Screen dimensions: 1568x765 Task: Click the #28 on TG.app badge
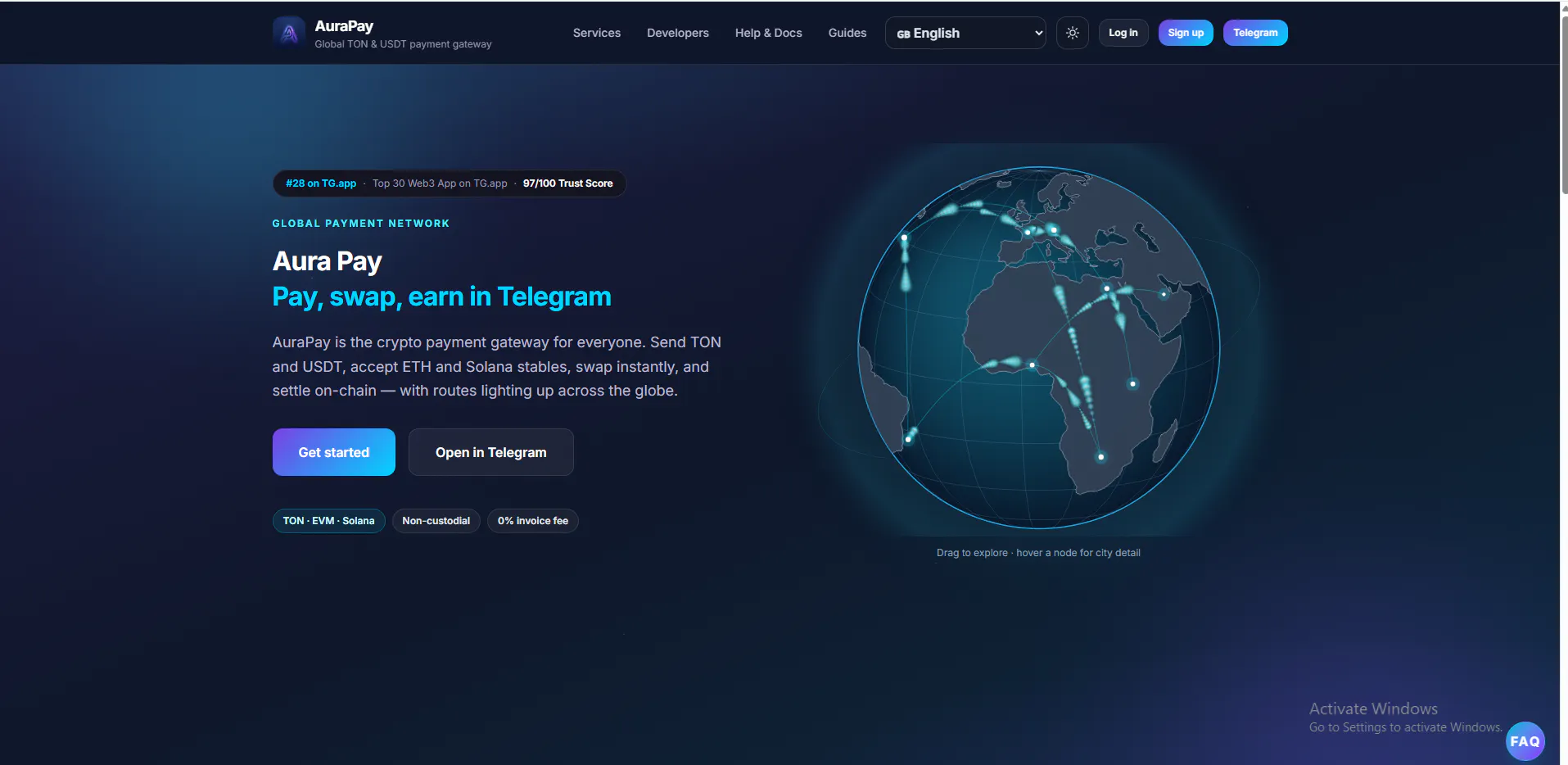click(321, 183)
